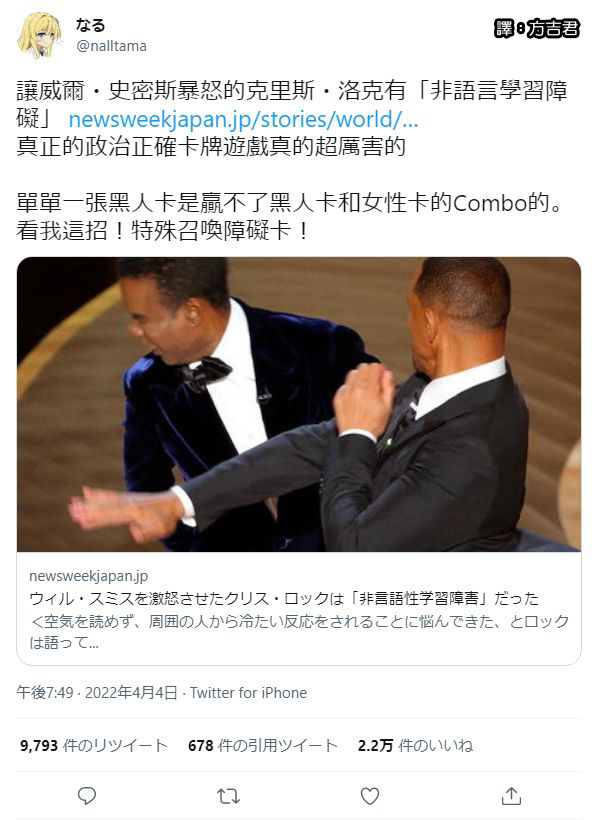View the 9,793 retweets list

tap(94, 745)
